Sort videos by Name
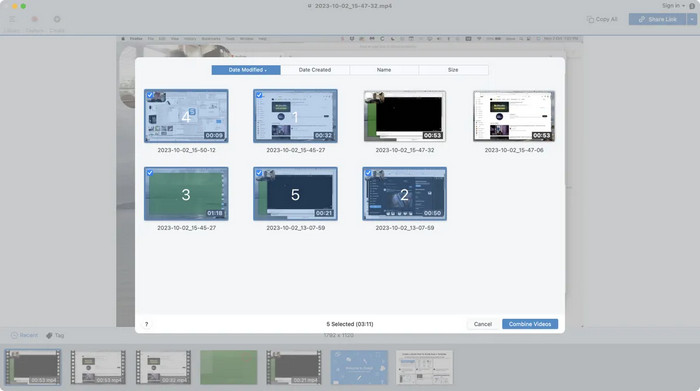The image size is (700, 391). 384,70
